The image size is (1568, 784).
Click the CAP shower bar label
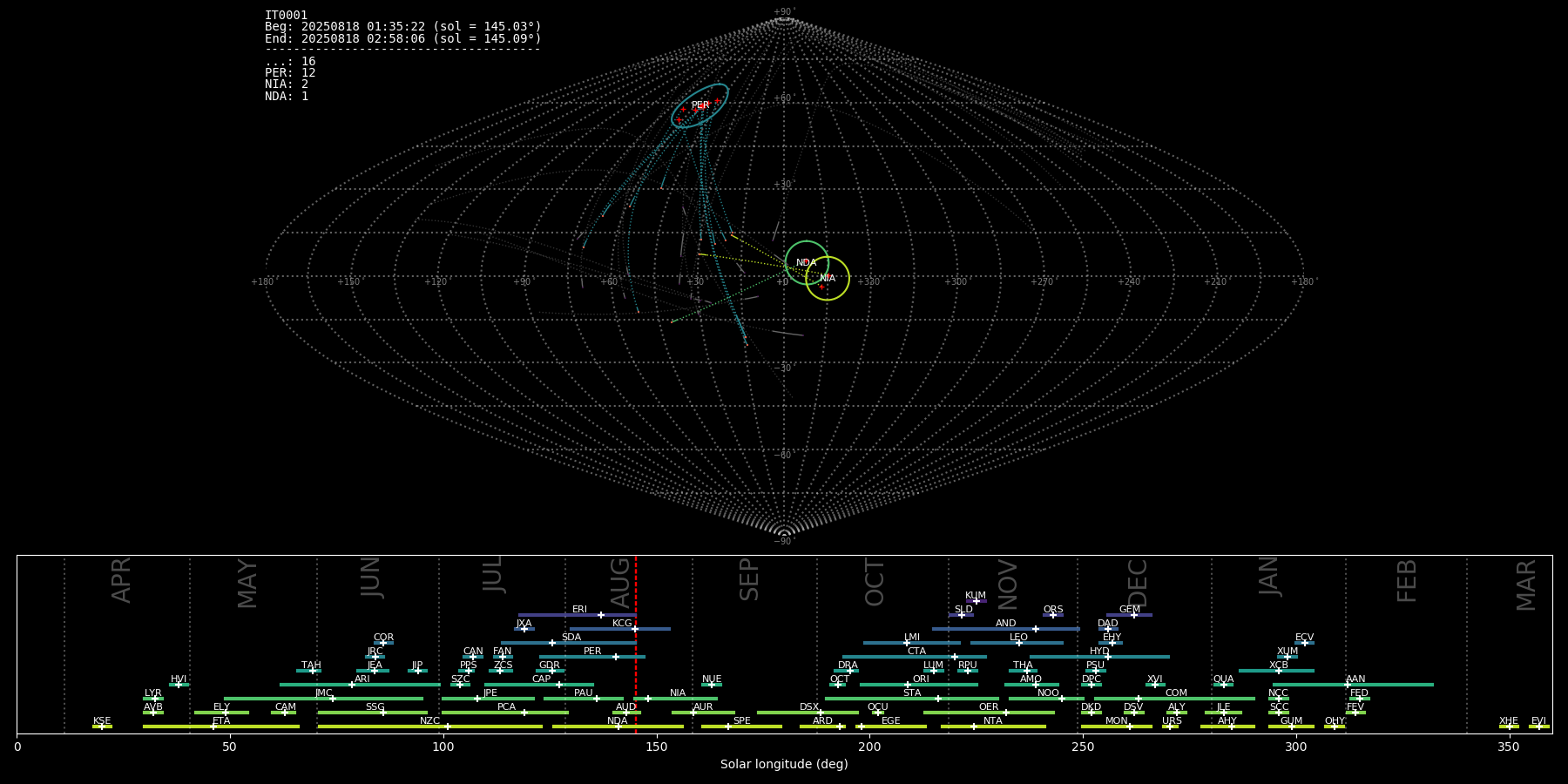point(542,679)
